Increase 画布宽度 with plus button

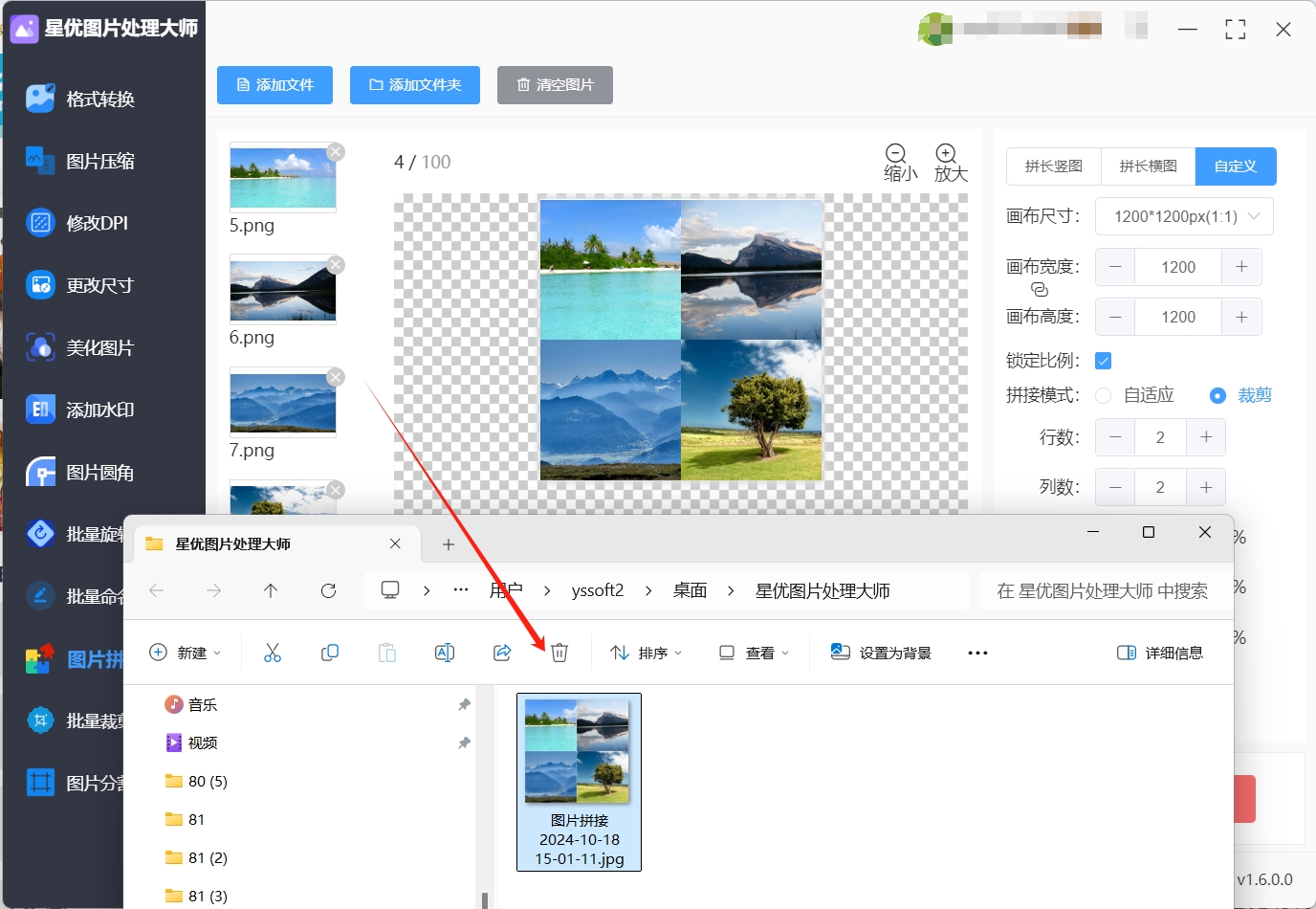(1241, 267)
